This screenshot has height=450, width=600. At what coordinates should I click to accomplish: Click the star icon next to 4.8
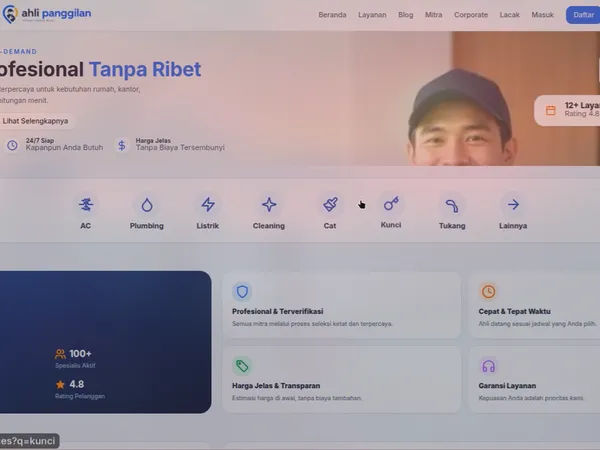click(60, 385)
